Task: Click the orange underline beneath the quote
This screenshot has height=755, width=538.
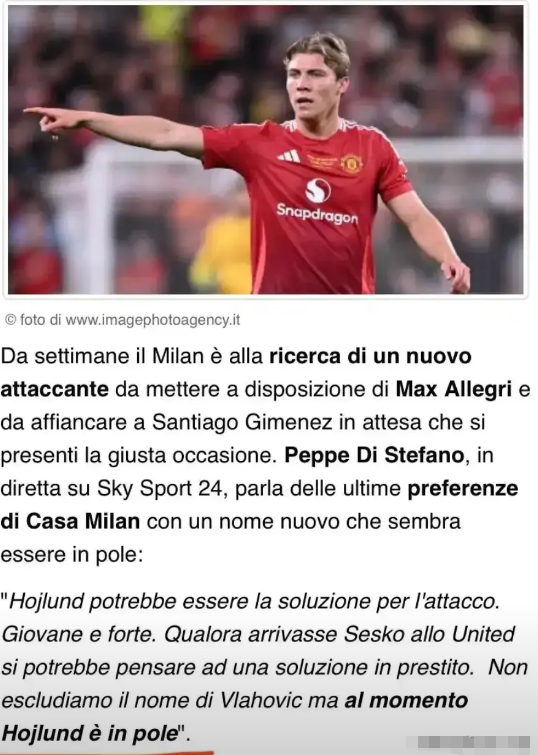Action: point(106,753)
